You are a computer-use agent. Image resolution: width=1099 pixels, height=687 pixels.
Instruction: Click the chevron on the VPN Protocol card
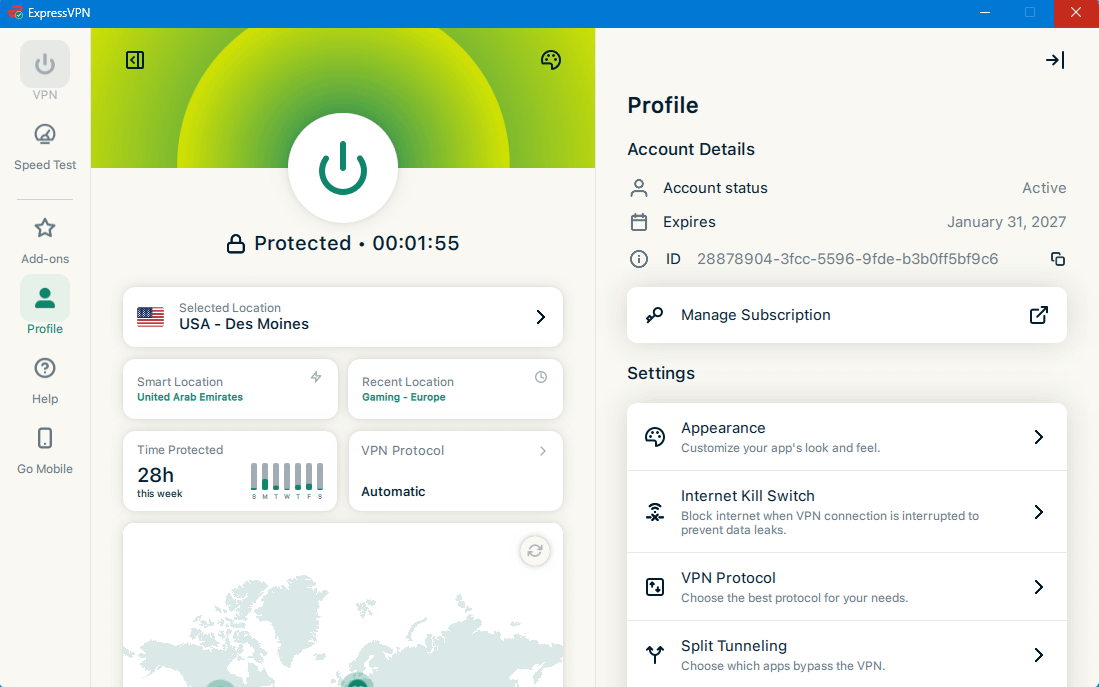tap(542, 451)
